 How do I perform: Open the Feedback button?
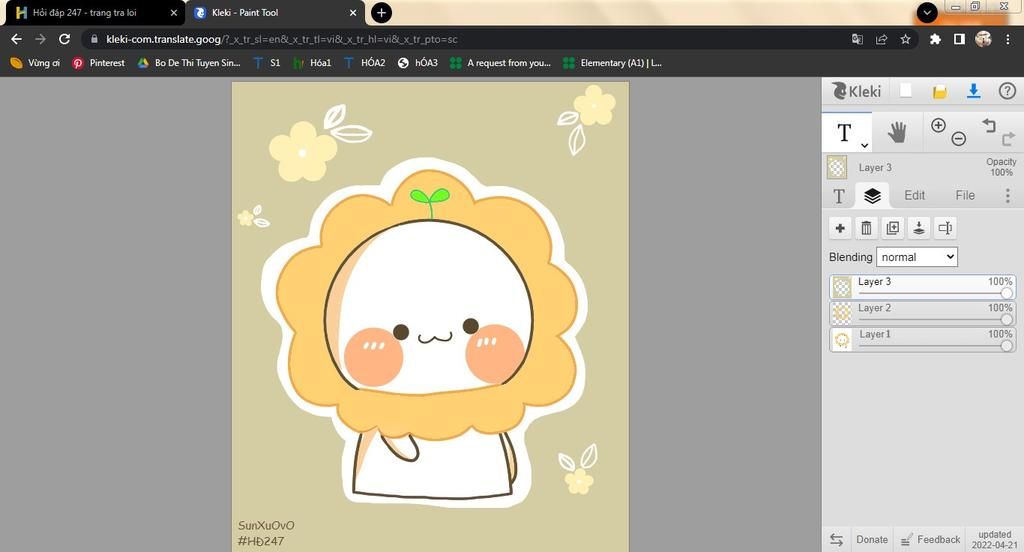[931, 539]
